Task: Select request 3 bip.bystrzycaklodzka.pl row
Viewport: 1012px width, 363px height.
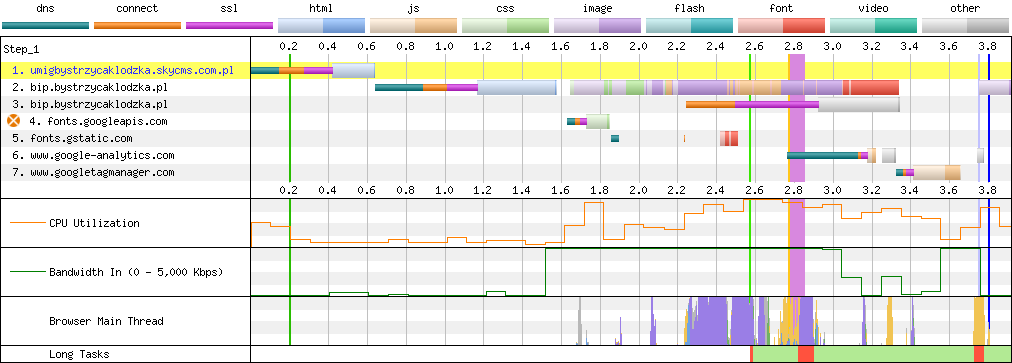Action: 506,104
